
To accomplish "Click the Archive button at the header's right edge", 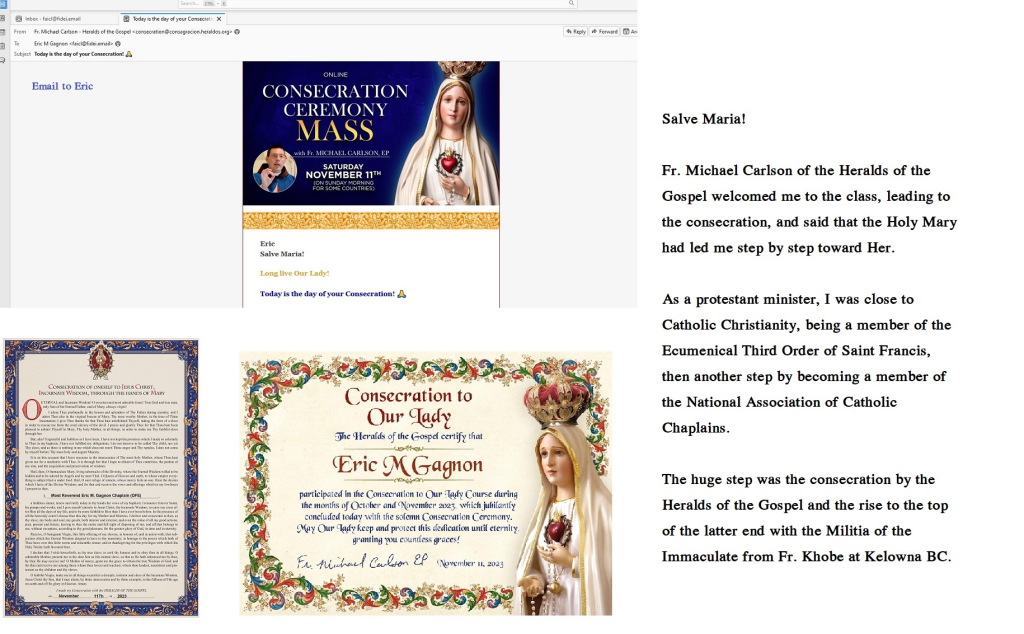I will pos(630,31).
